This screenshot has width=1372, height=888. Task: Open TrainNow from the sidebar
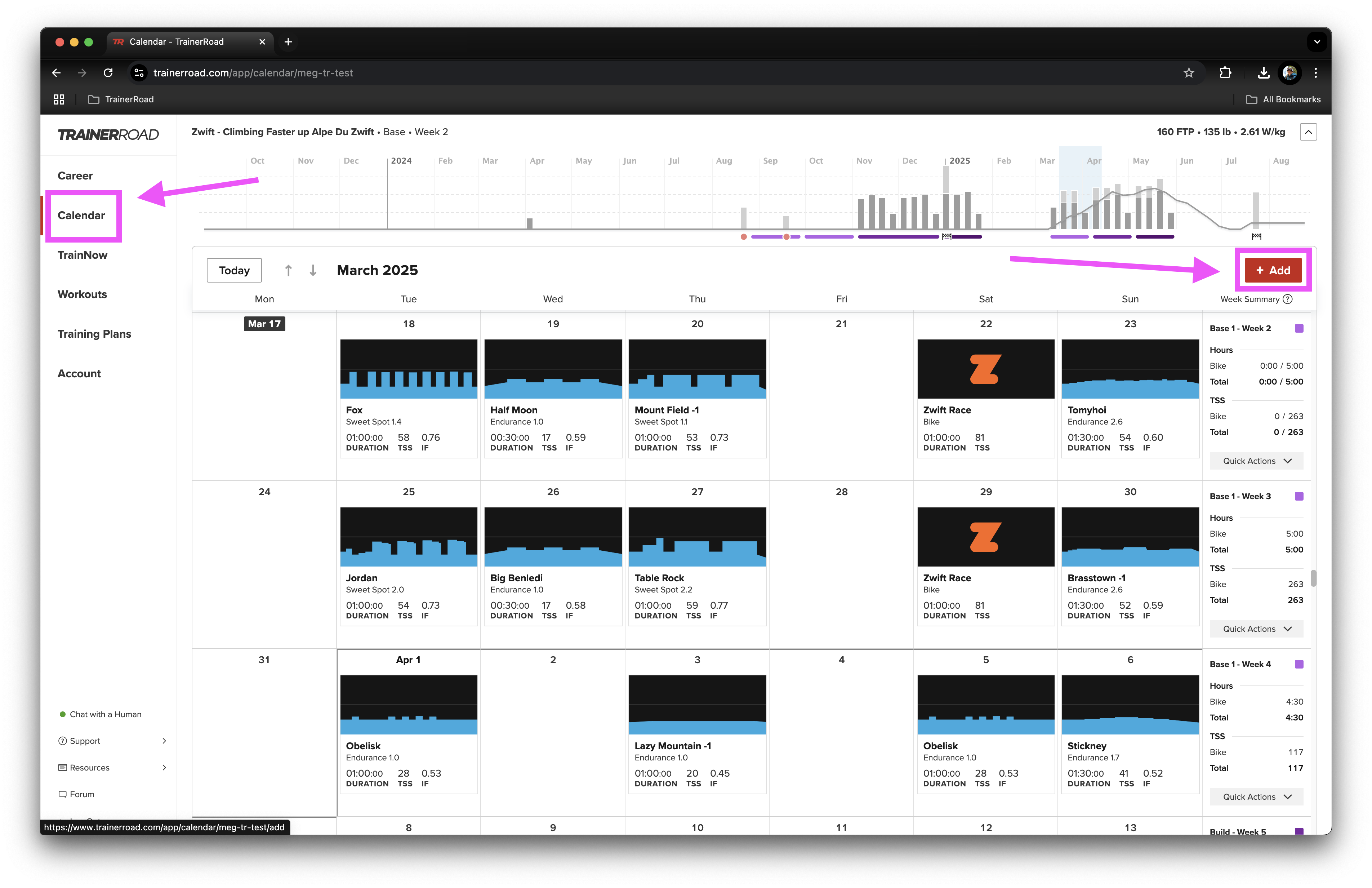83,255
